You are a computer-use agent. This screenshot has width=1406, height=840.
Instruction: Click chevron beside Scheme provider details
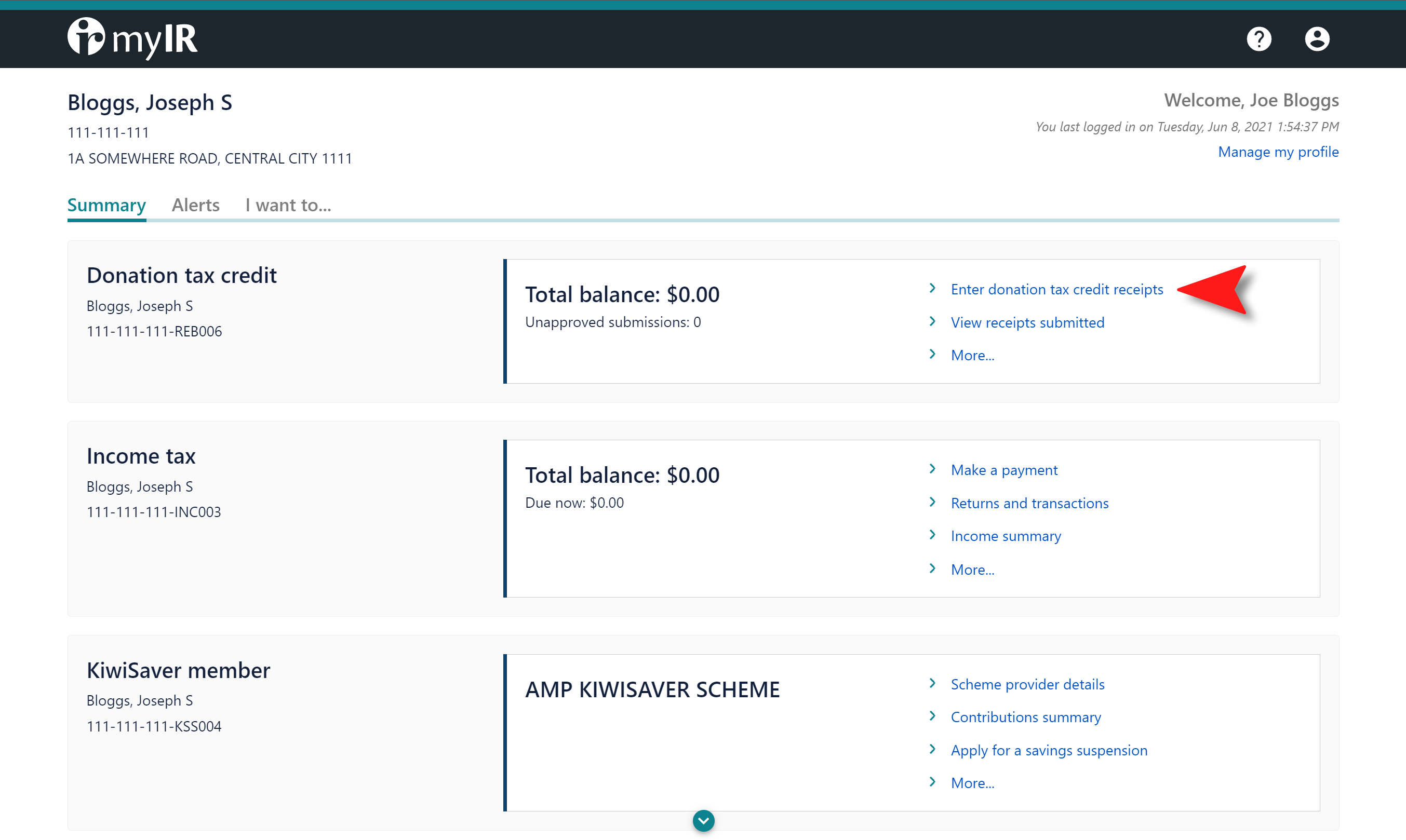(932, 683)
